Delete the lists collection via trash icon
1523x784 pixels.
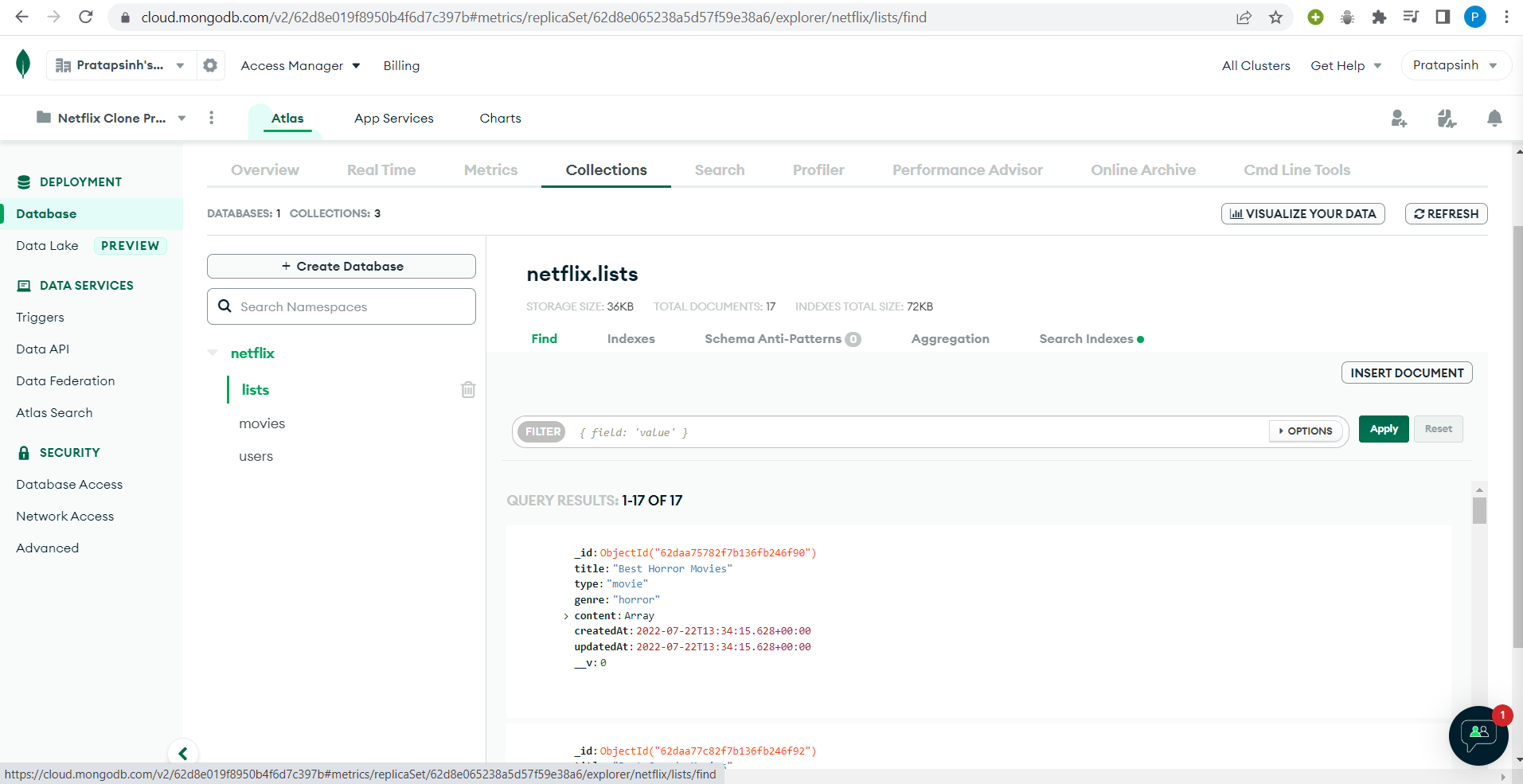pyautogui.click(x=467, y=389)
